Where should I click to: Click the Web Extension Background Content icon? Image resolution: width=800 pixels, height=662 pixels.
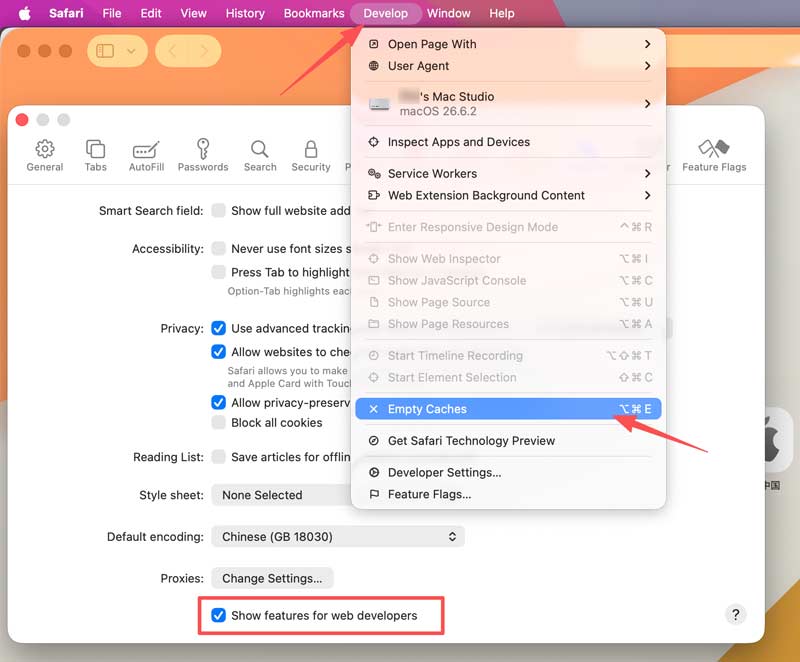[374, 195]
